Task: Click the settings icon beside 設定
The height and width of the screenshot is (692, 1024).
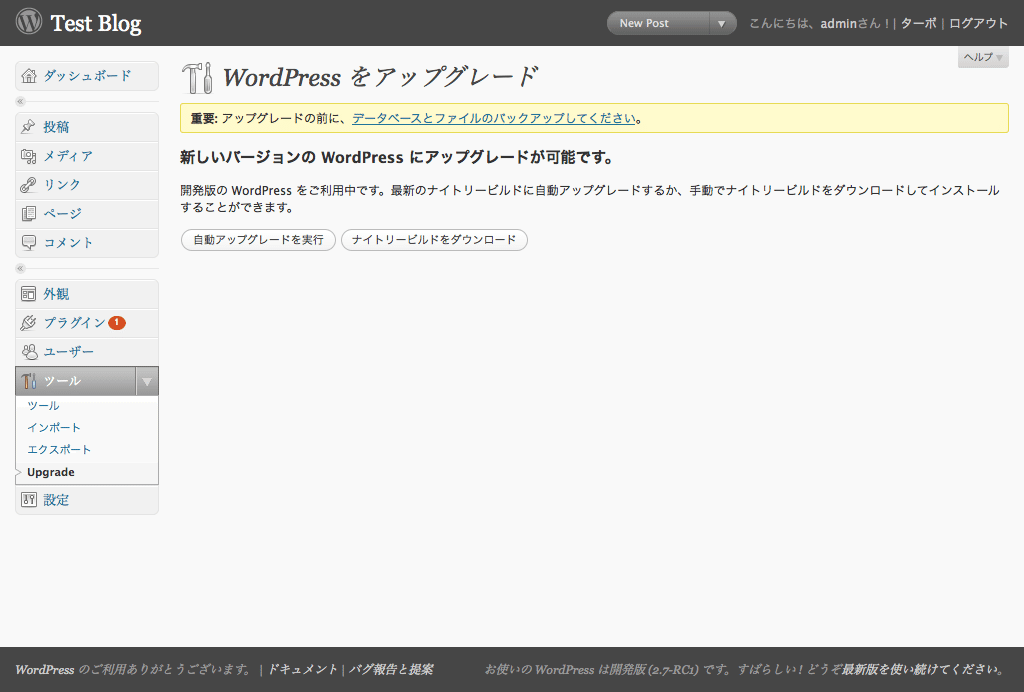Action: pyautogui.click(x=29, y=500)
